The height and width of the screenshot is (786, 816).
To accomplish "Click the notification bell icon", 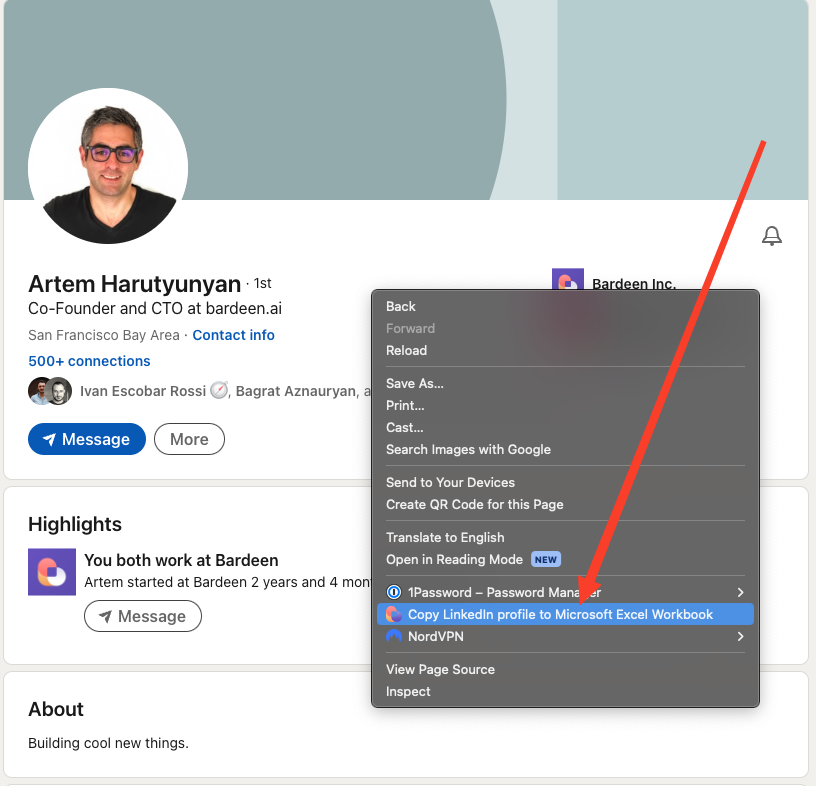I will coord(772,236).
